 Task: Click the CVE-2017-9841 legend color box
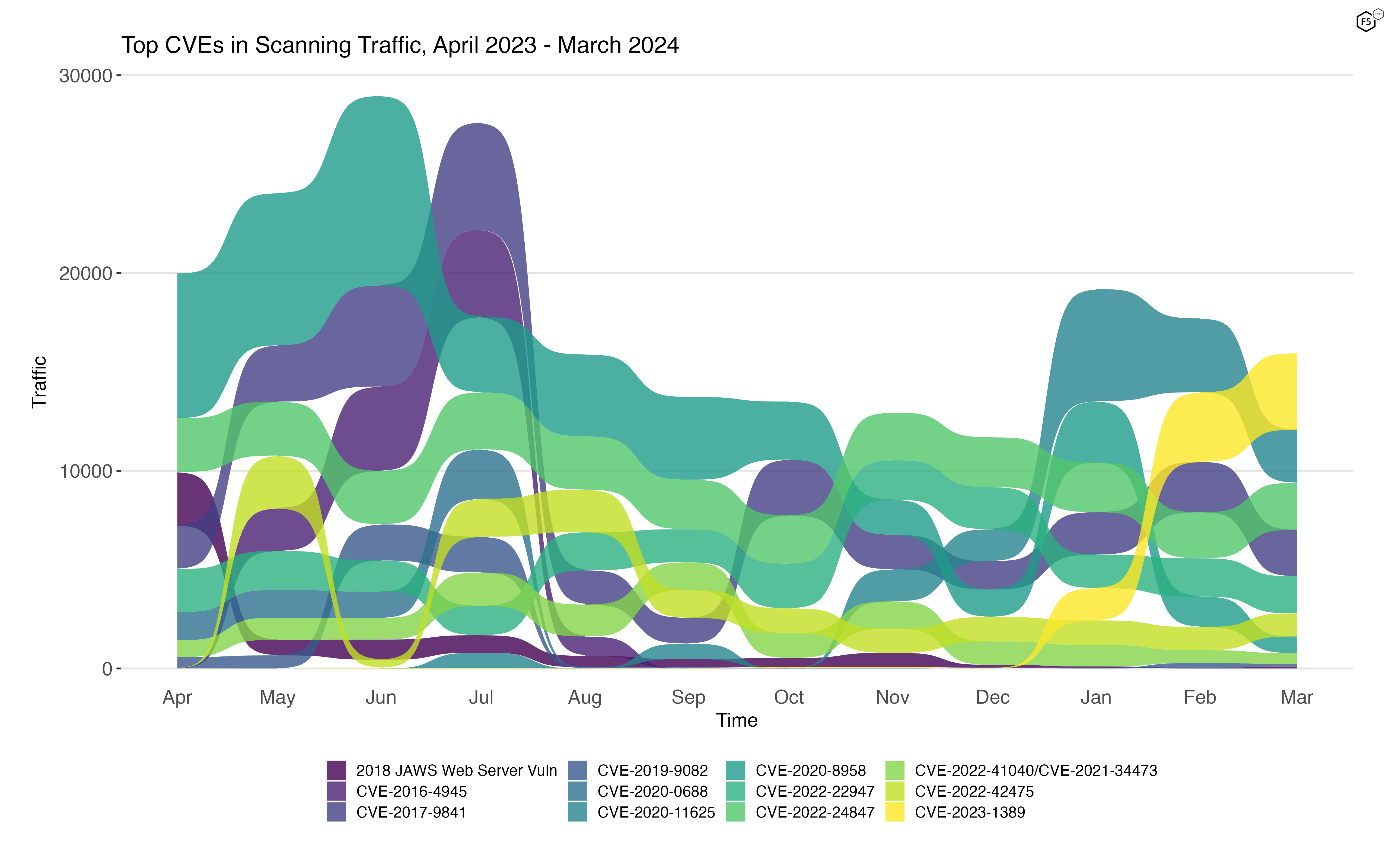(336, 812)
